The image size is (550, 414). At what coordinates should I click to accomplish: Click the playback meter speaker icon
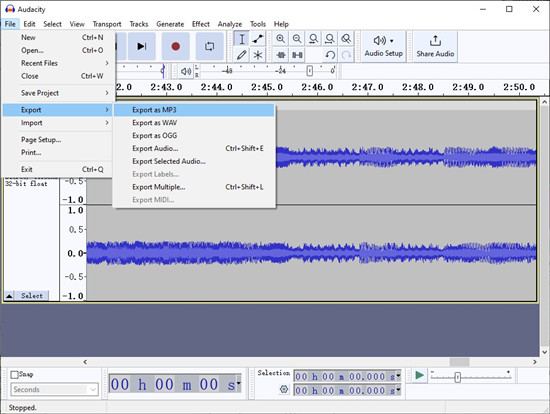[186, 71]
